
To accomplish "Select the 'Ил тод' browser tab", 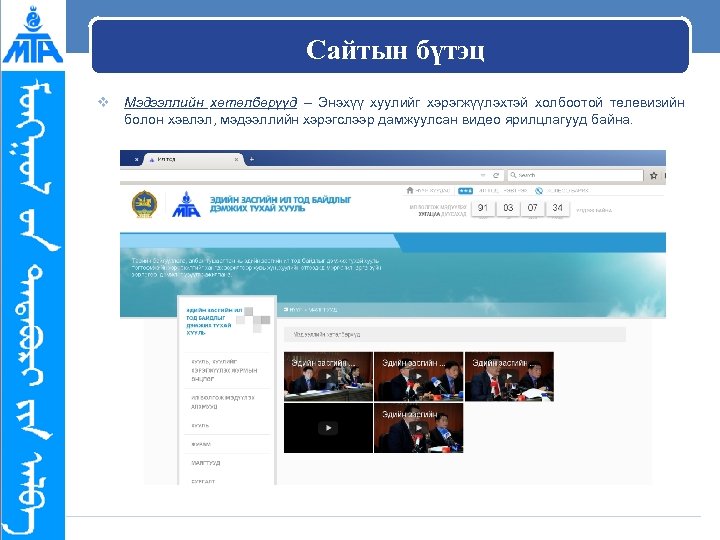I will [193, 159].
